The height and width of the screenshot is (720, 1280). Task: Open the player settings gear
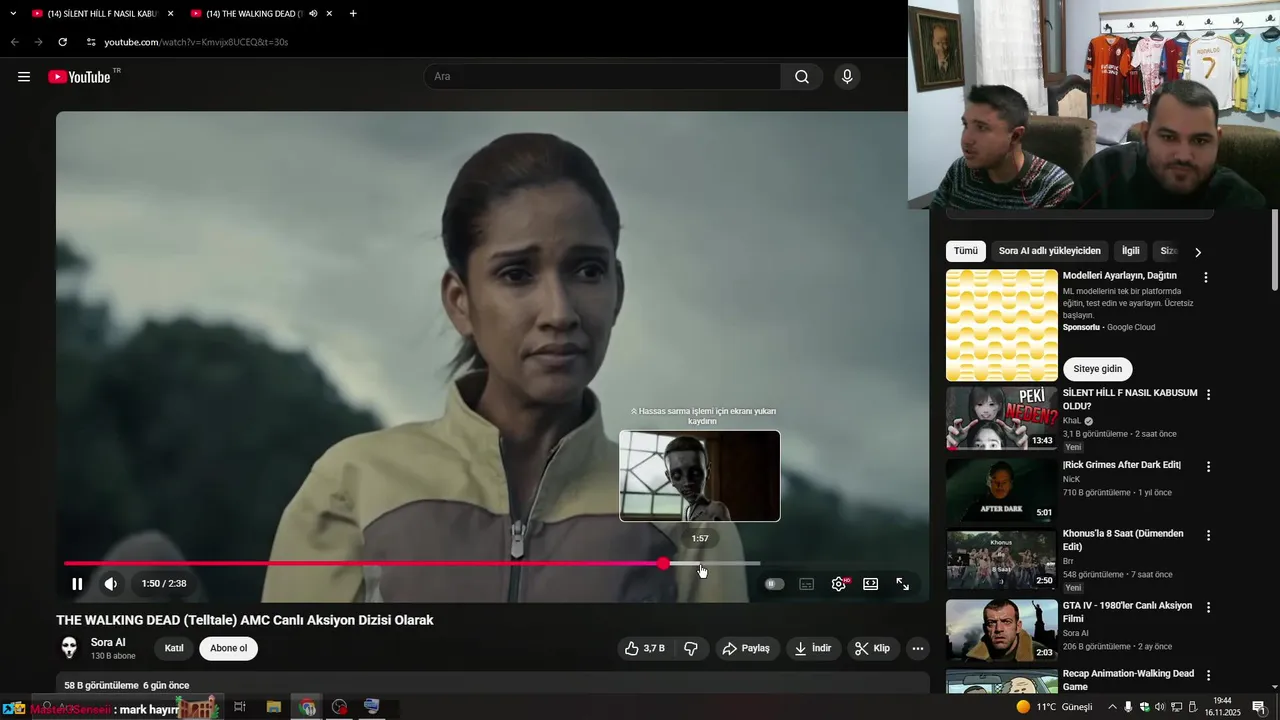pos(839,584)
